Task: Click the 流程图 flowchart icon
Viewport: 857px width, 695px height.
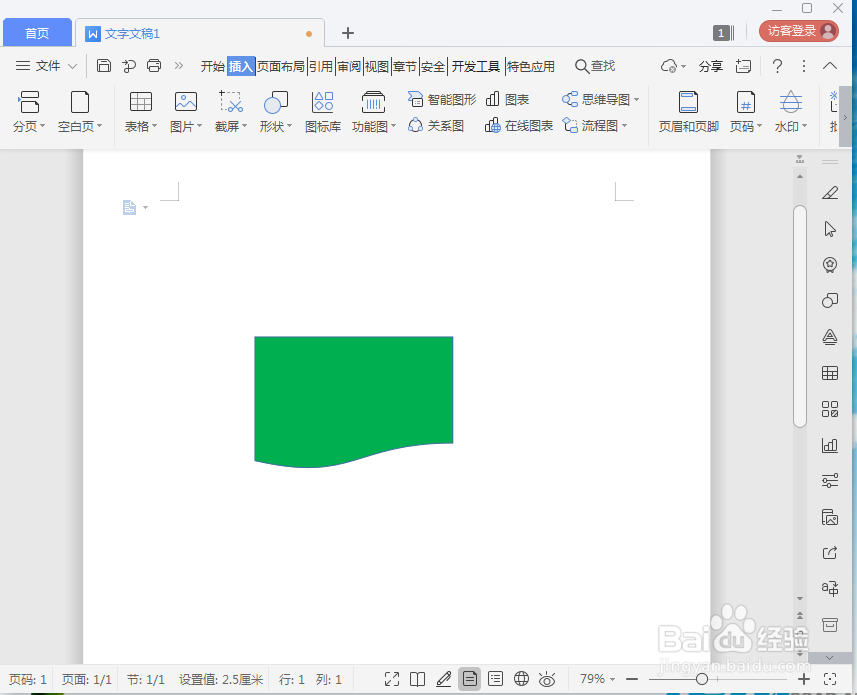Action: (x=571, y=126)
